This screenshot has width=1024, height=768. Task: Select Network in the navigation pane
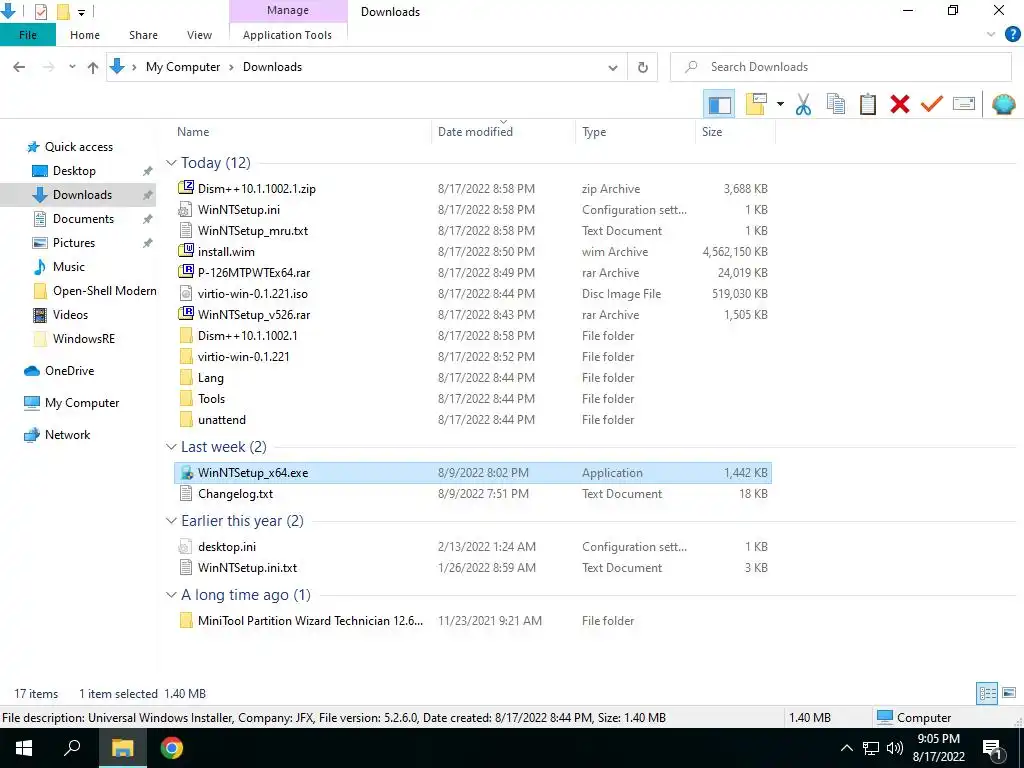tap(67, 435)
